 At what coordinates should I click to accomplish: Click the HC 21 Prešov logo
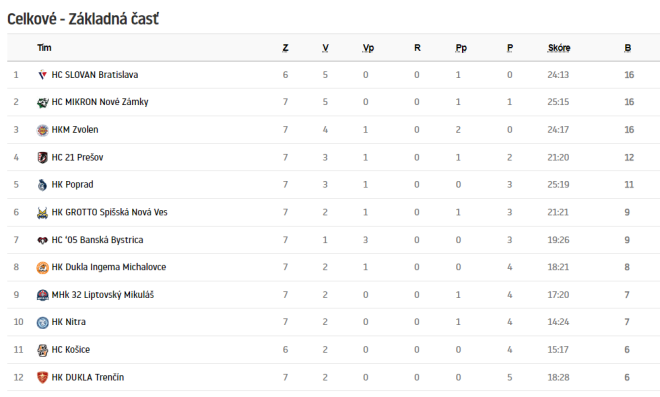click(42, 157)
